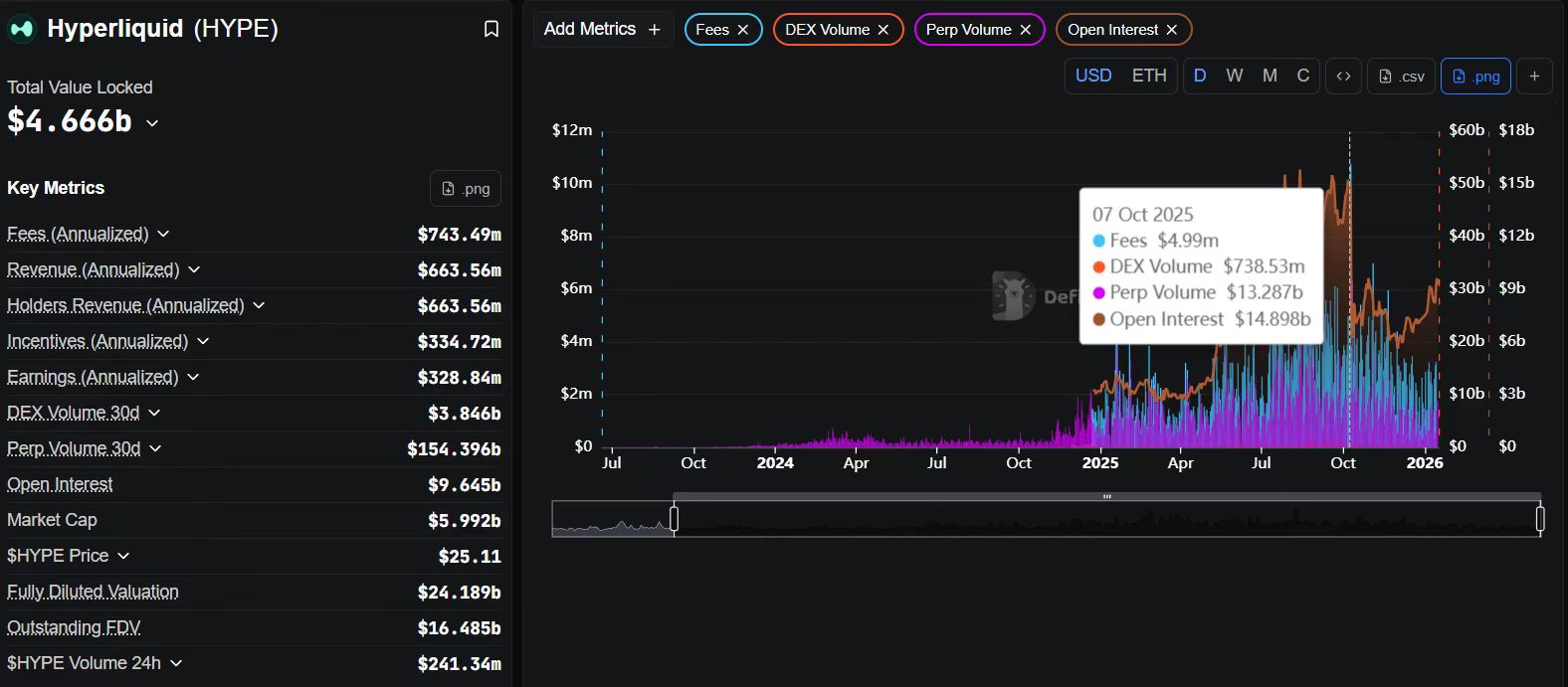This screenshot has height=687, width=1568.
Task: Click the embed code icon
Action: [1343, 77]
